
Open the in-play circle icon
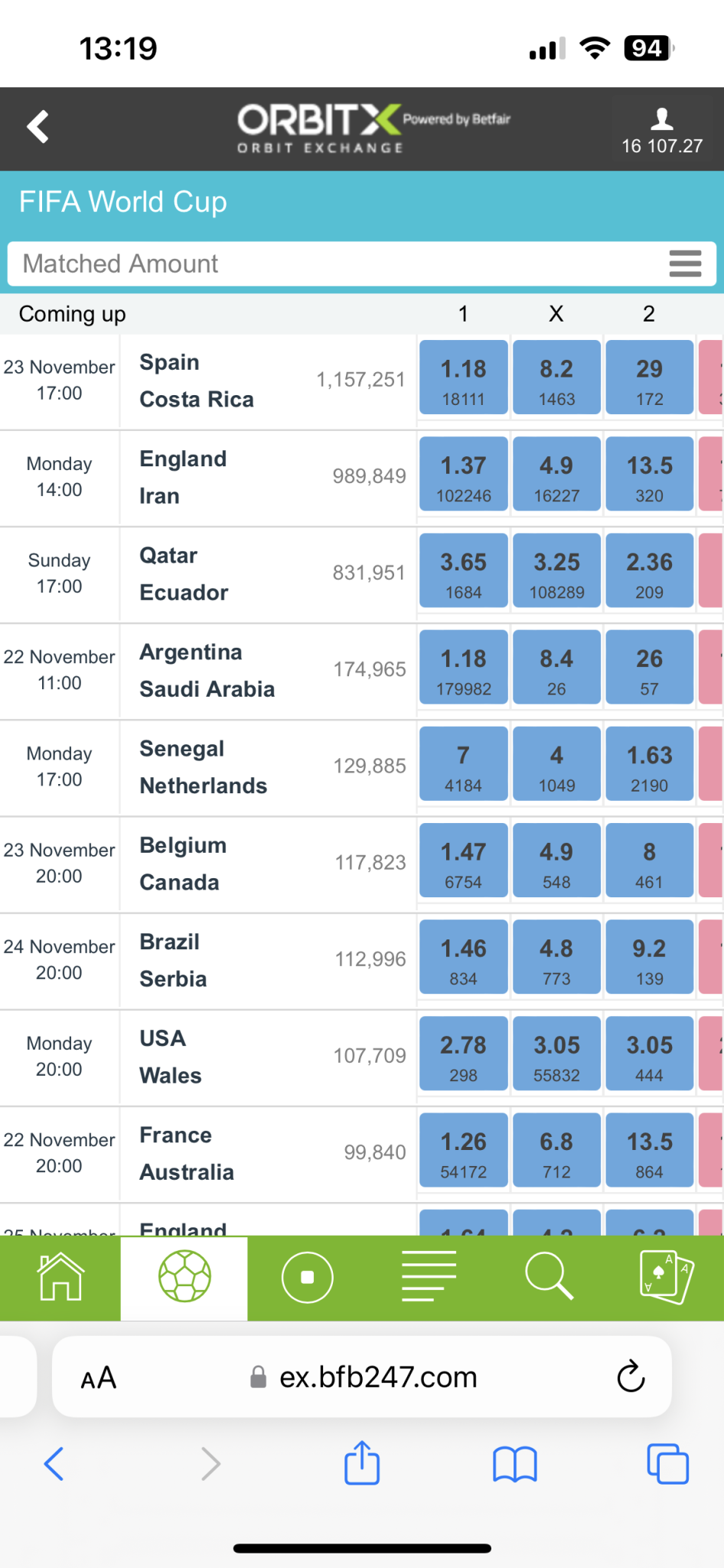(307, 1276)
